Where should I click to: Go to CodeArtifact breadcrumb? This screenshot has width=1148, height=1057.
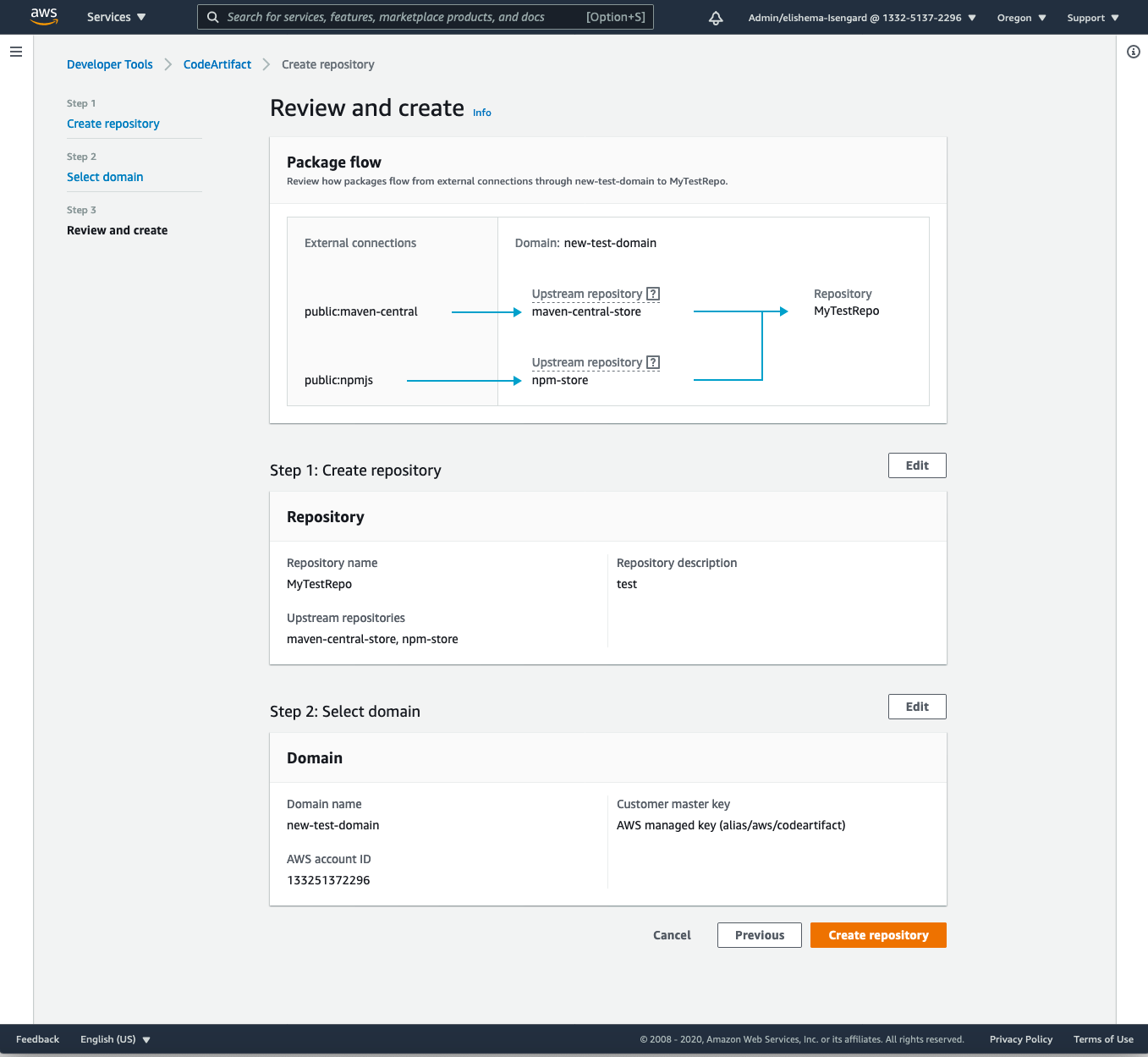[x=217, y=64]
